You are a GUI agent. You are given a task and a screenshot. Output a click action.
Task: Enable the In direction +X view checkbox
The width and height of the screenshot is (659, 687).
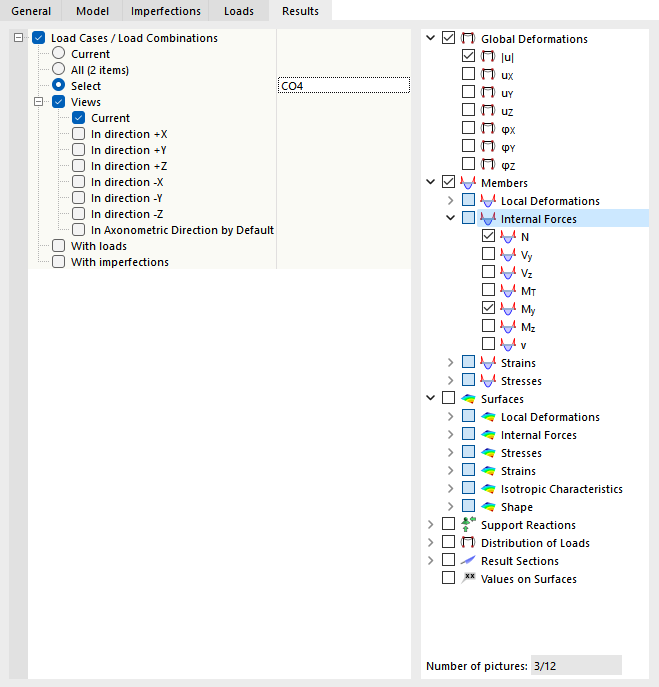point(78,134)
